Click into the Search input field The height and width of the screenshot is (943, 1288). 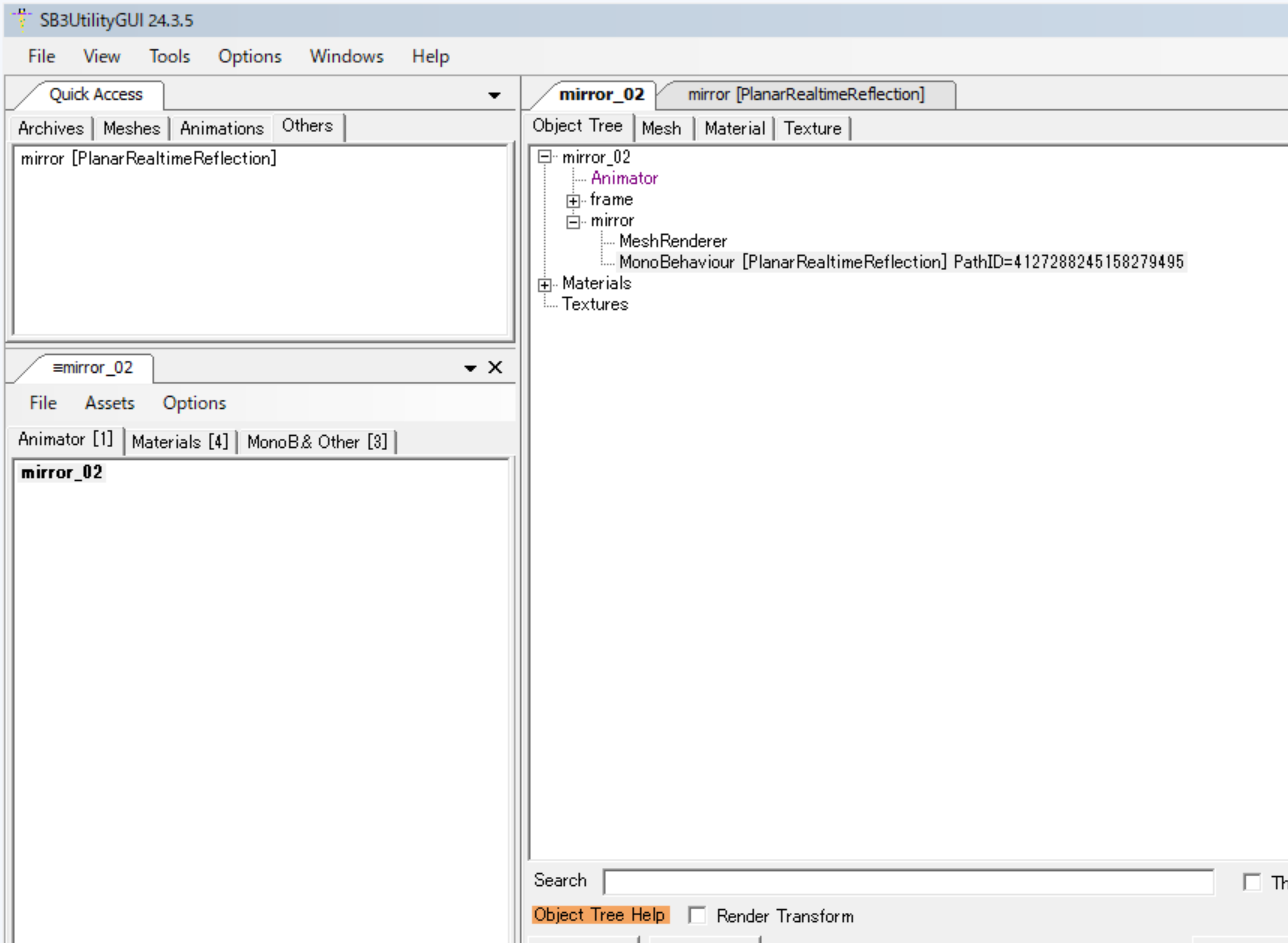click(x=908, y=882)
